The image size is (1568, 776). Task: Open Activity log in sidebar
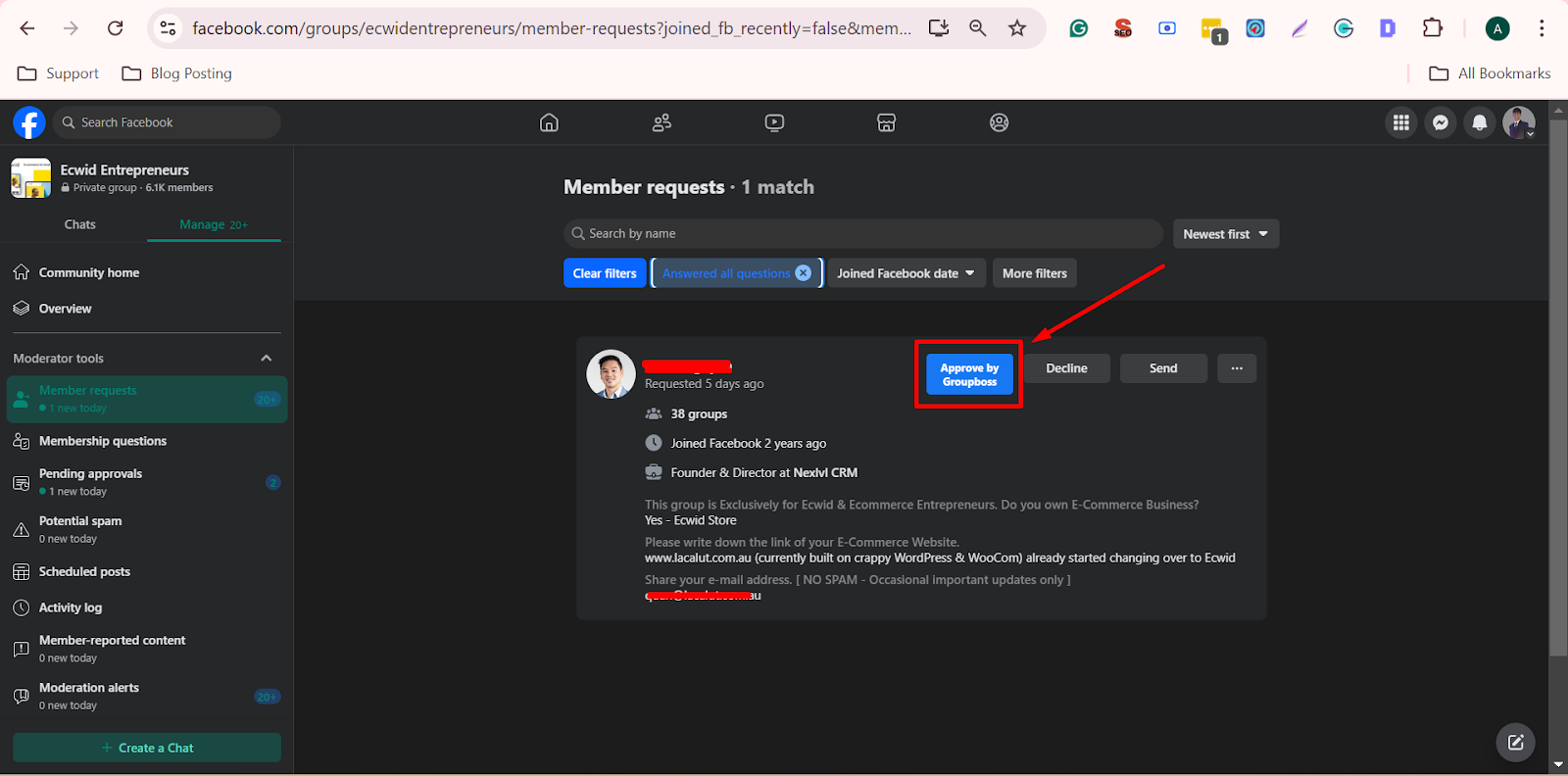coord(147,607)
